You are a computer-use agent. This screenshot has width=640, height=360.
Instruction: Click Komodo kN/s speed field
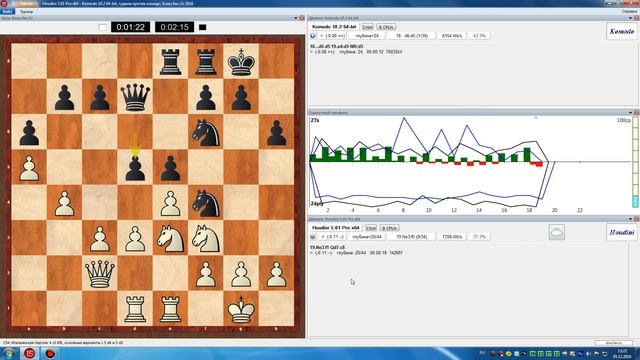[451, 36]
